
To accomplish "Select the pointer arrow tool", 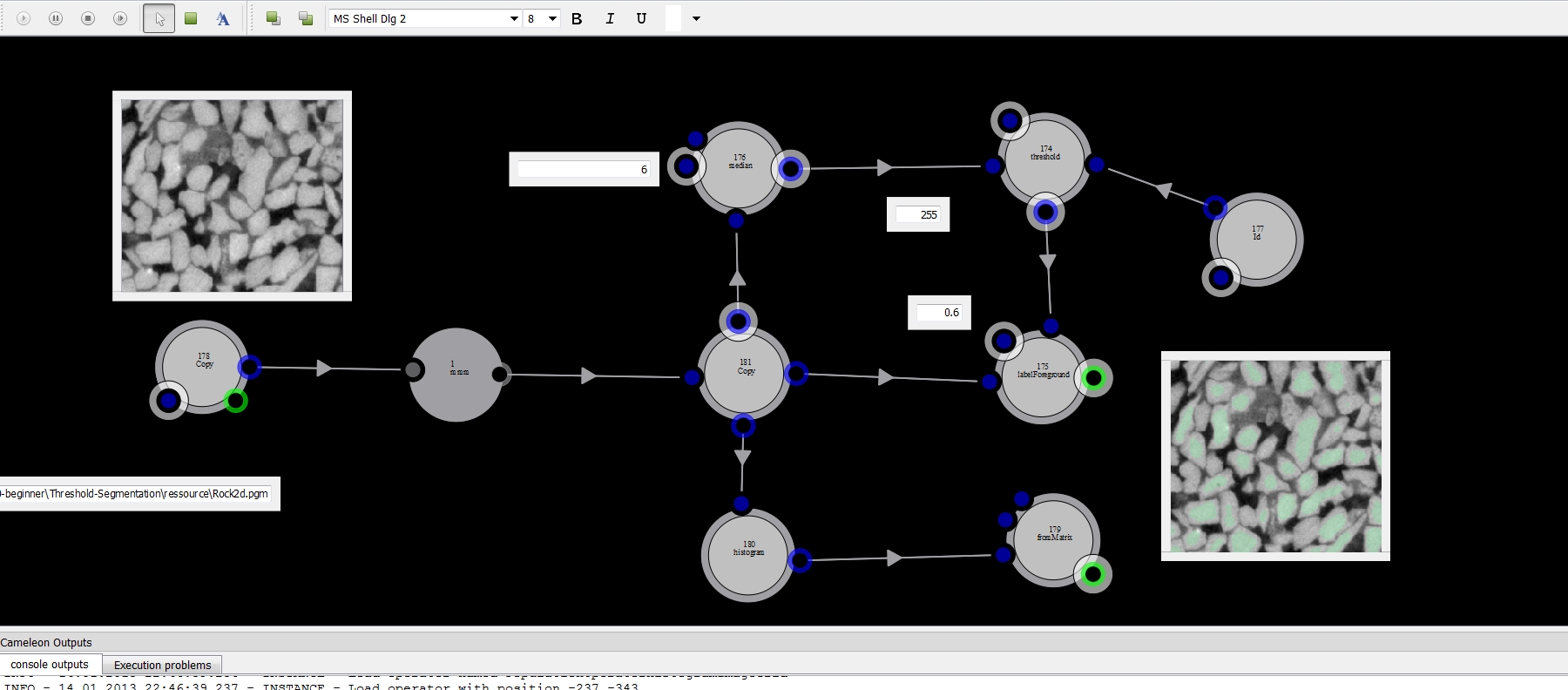I will click(159, 18).
